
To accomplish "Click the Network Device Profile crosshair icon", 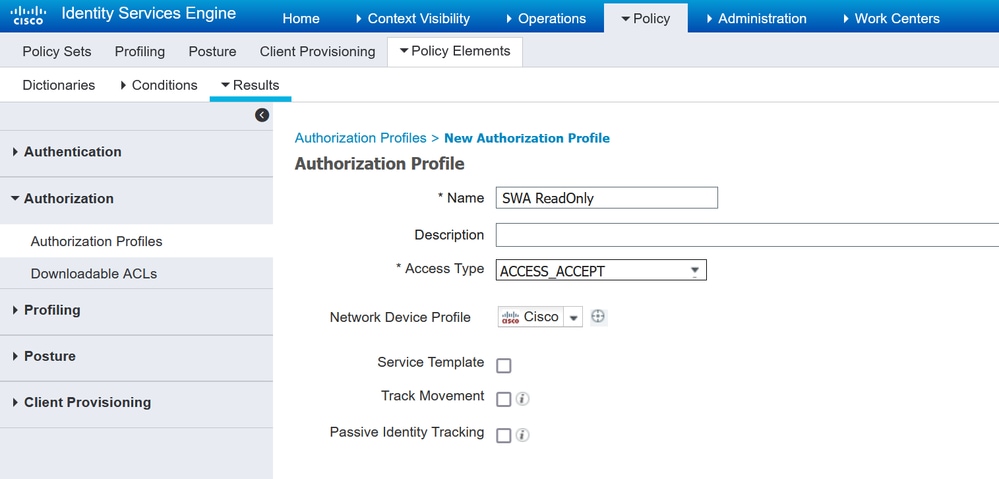I will 598,317.
